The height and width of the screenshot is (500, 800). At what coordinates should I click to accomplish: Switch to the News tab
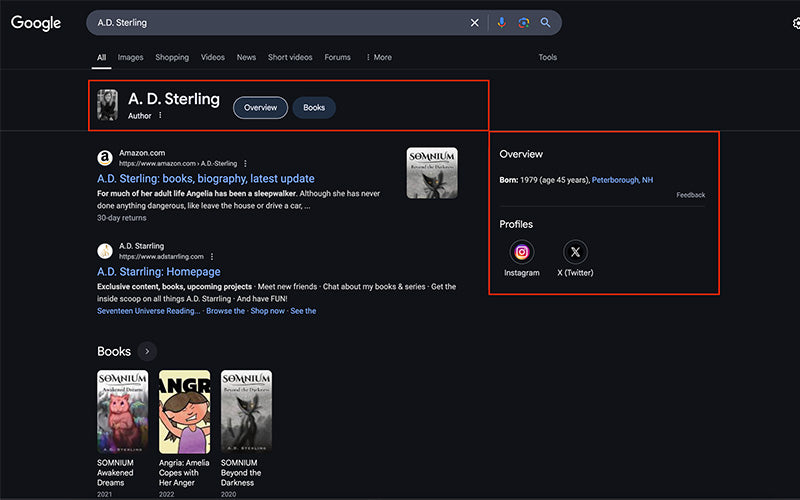coord(246,57)
